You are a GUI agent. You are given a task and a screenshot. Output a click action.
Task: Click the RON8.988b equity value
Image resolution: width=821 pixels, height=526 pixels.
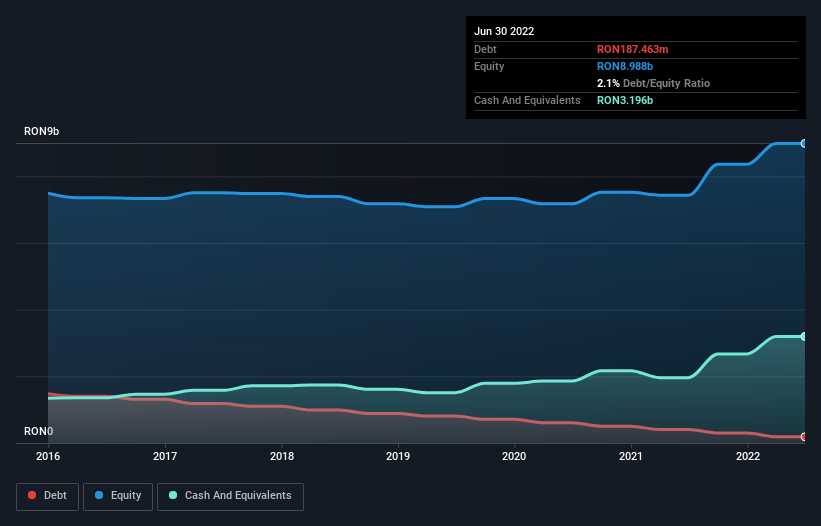coord(625,66)
